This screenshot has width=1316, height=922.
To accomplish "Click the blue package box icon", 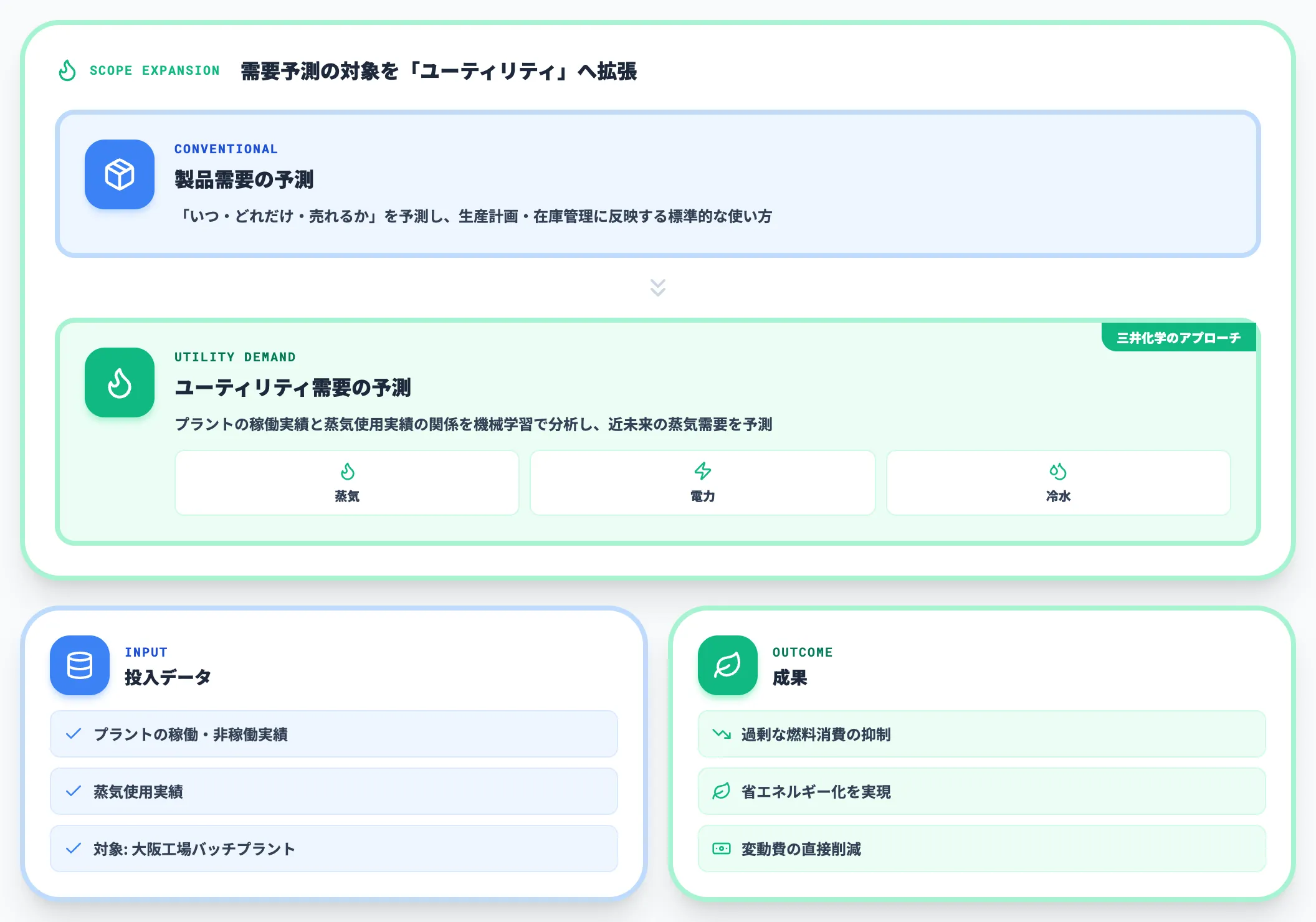I will coord(120,174).
